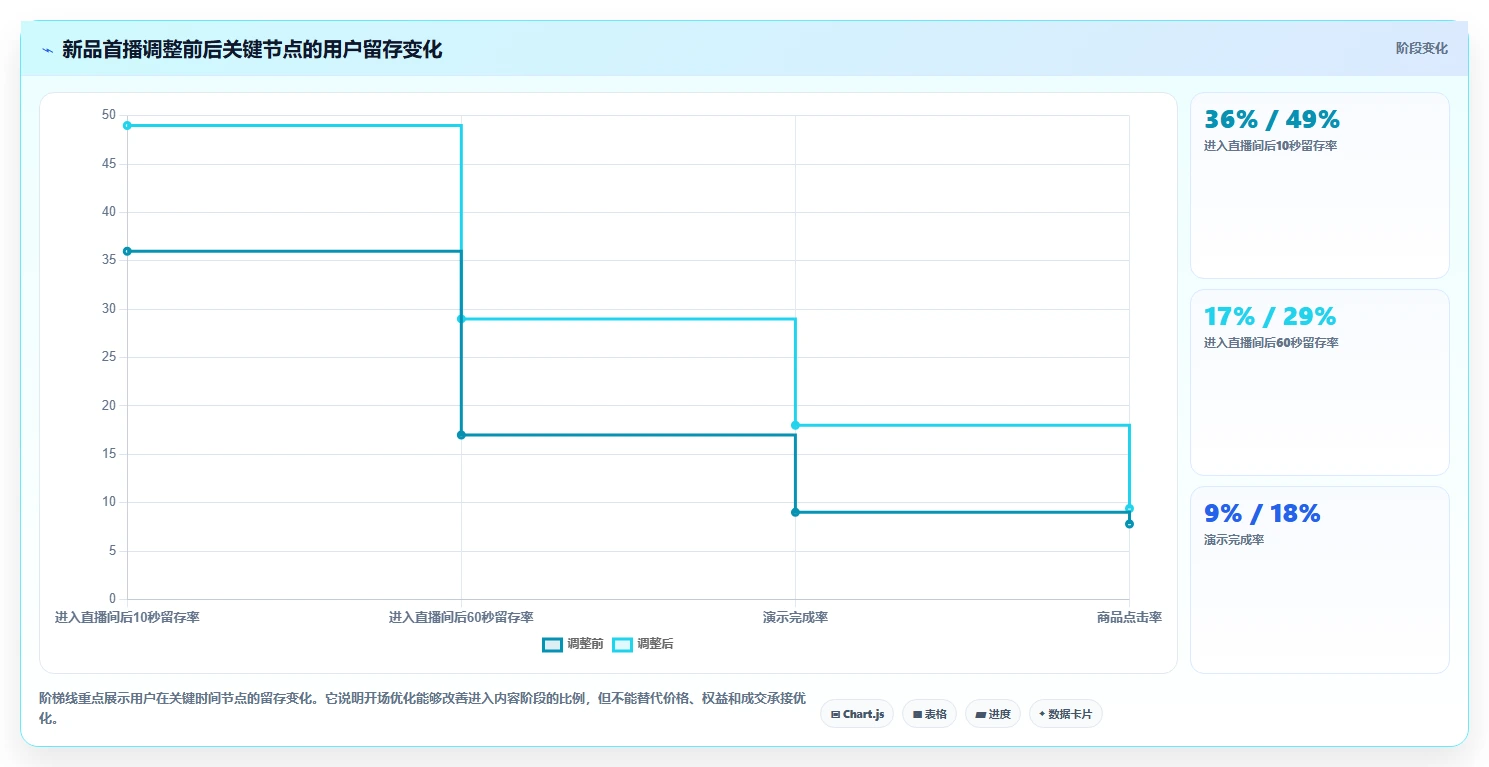This screenshot has height=767, width=1489.
Task: Click the 表格 chip
Action: [929, 714]
